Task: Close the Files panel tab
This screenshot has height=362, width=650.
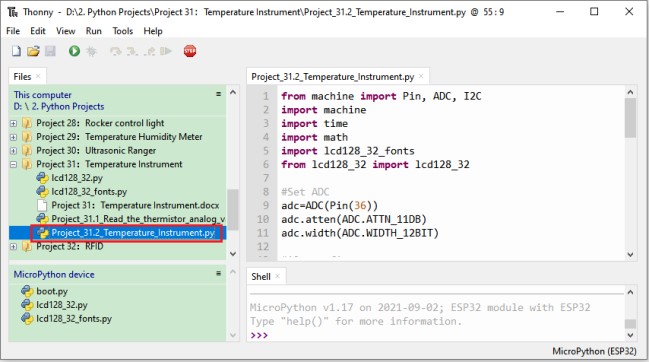Action: (38, 76)
